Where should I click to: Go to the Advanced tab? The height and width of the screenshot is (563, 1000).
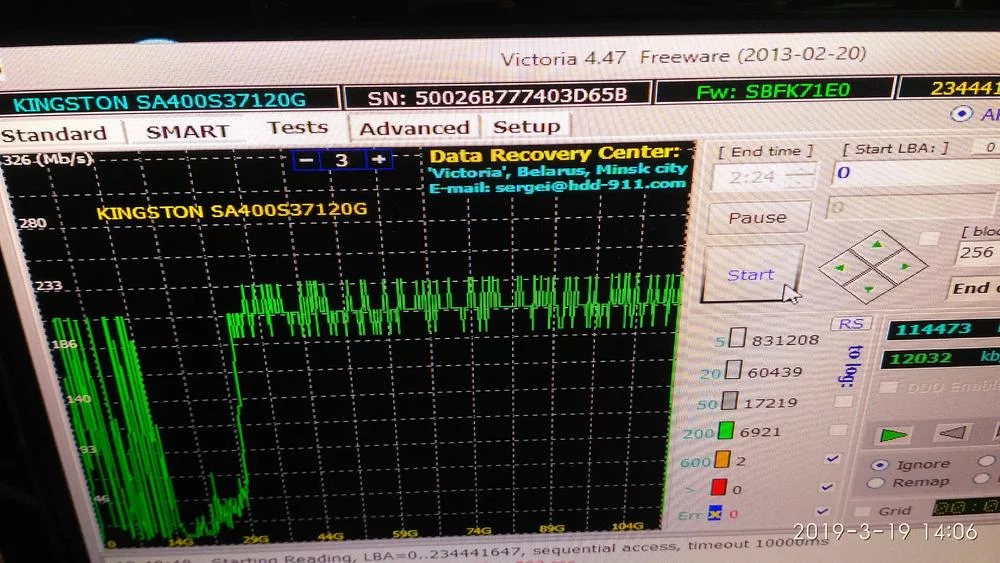click(415, 128)
